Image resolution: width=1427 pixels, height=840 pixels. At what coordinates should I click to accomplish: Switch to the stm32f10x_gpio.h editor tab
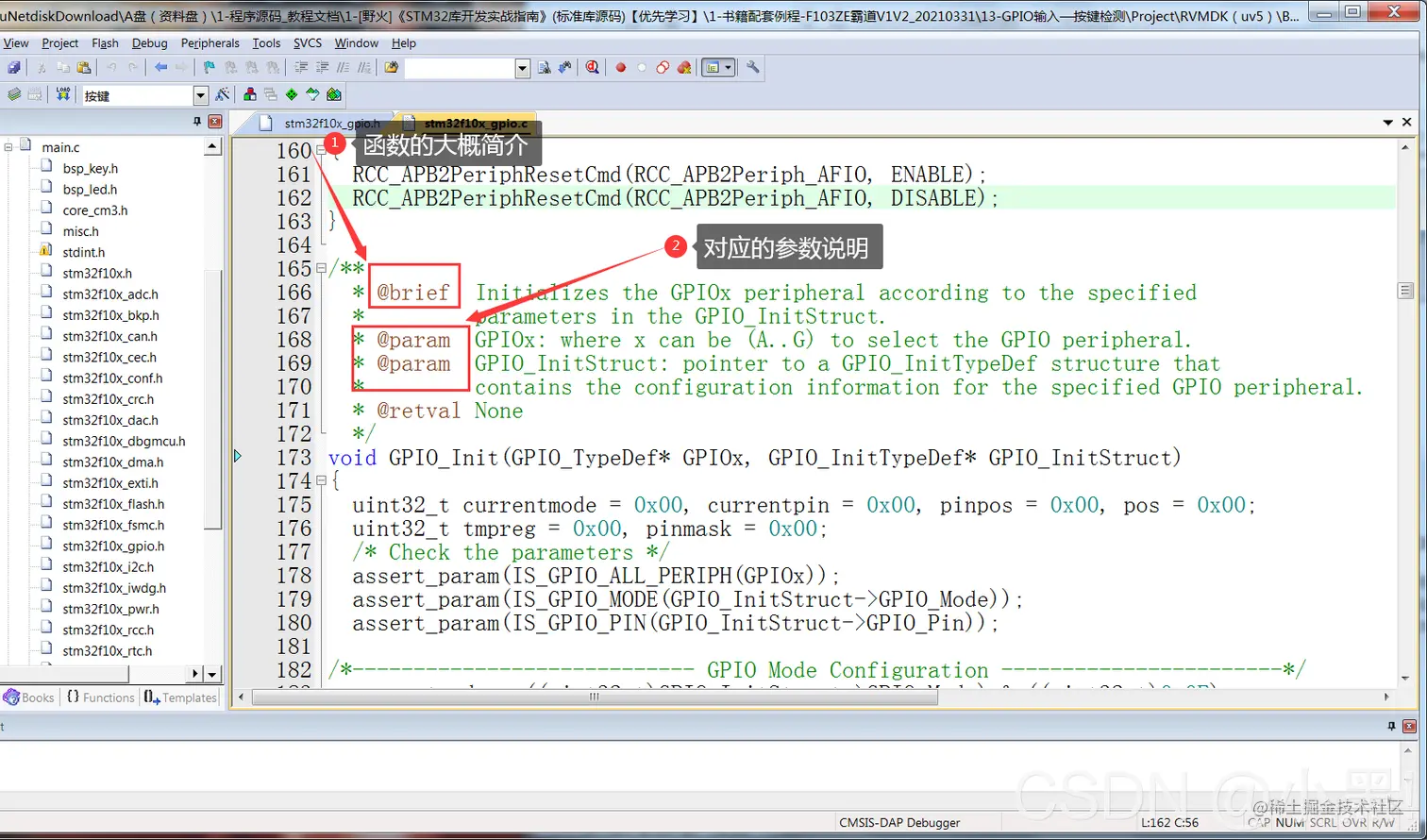click(321, 123)
